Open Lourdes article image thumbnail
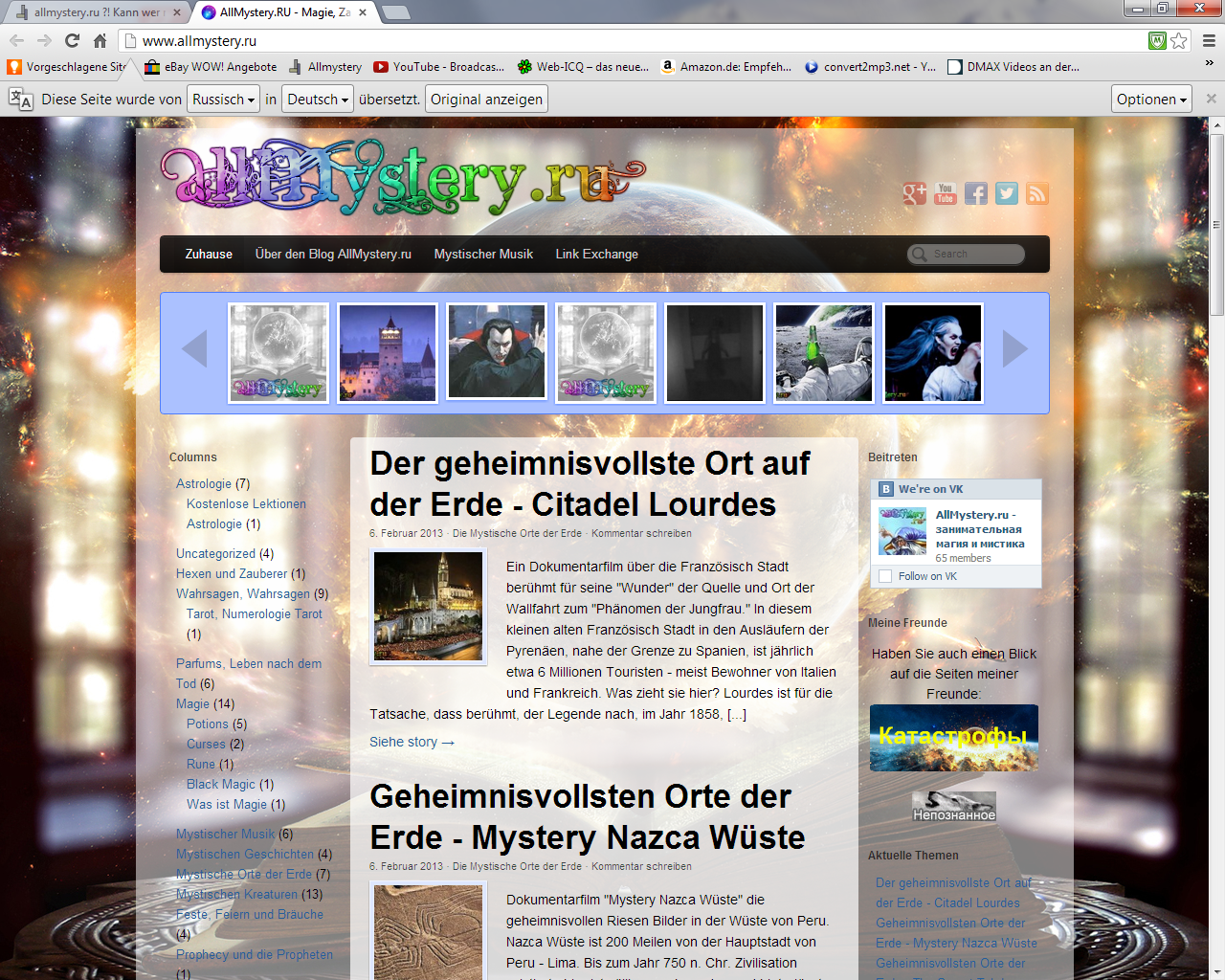 (428, 606)
